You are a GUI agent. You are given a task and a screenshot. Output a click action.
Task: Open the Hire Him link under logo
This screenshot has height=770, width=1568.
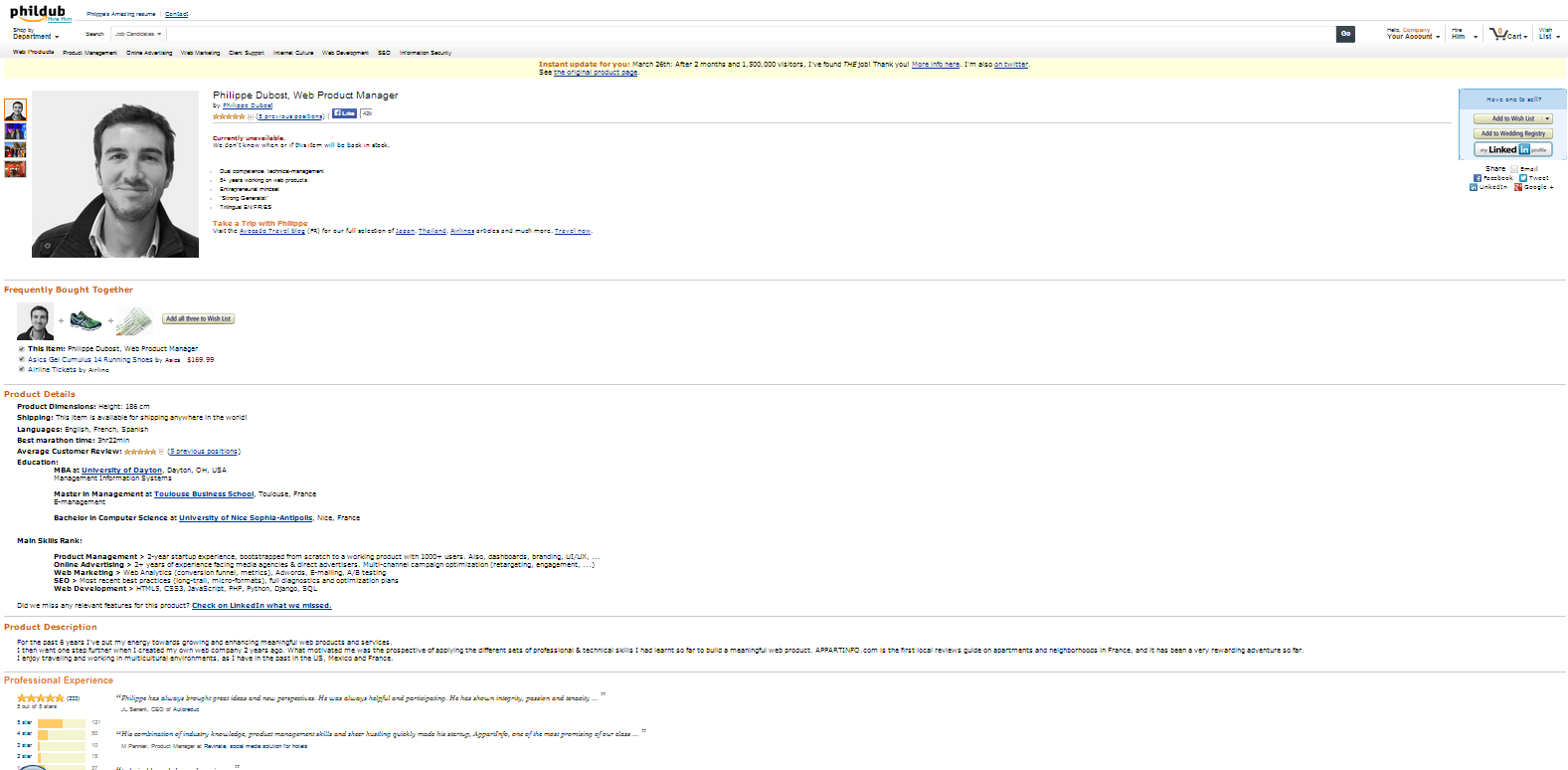pos(60,19)
